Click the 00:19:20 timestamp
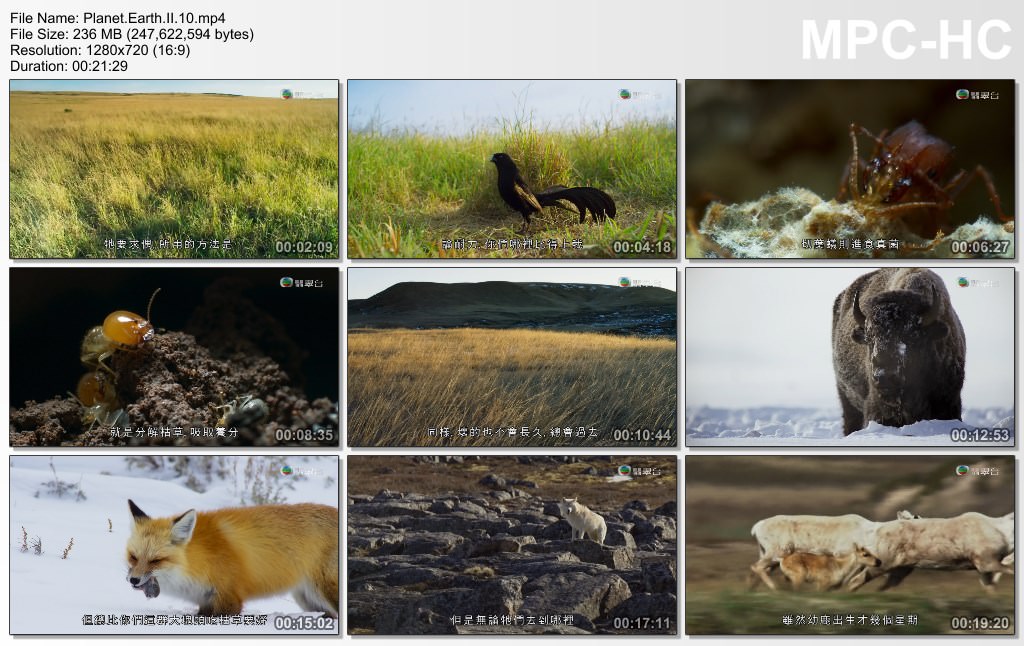The image size is (1024, 646). coord(980,623)
